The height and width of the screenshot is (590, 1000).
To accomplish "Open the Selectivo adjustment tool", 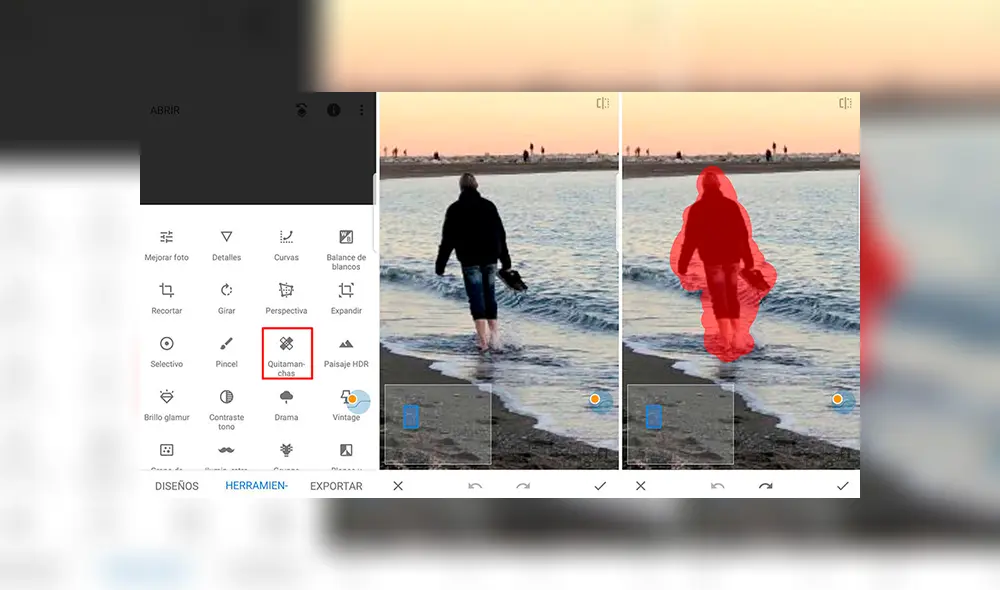I will pos(167,351).
